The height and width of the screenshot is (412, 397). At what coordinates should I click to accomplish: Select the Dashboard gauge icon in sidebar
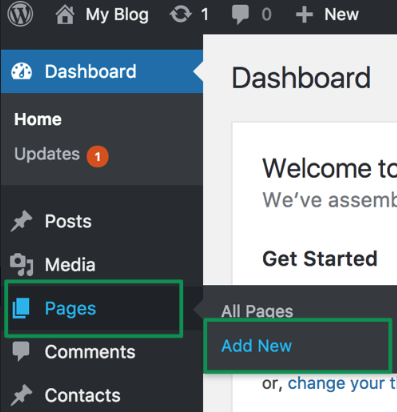[22, 71]
